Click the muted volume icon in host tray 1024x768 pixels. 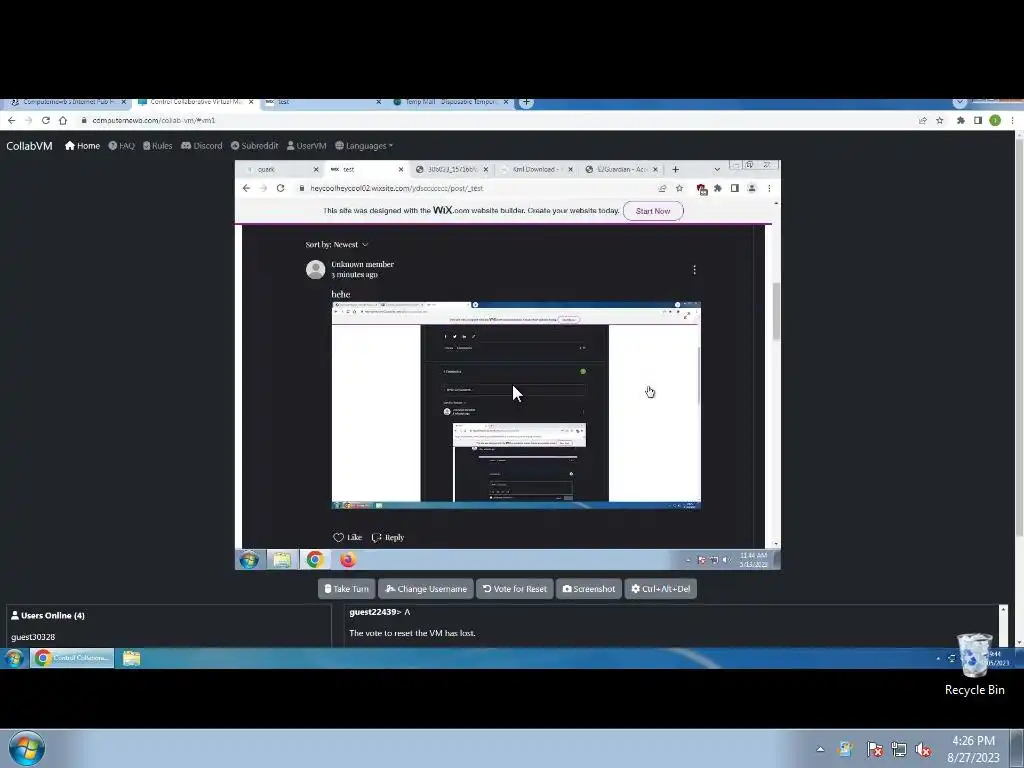click(923, 750)
